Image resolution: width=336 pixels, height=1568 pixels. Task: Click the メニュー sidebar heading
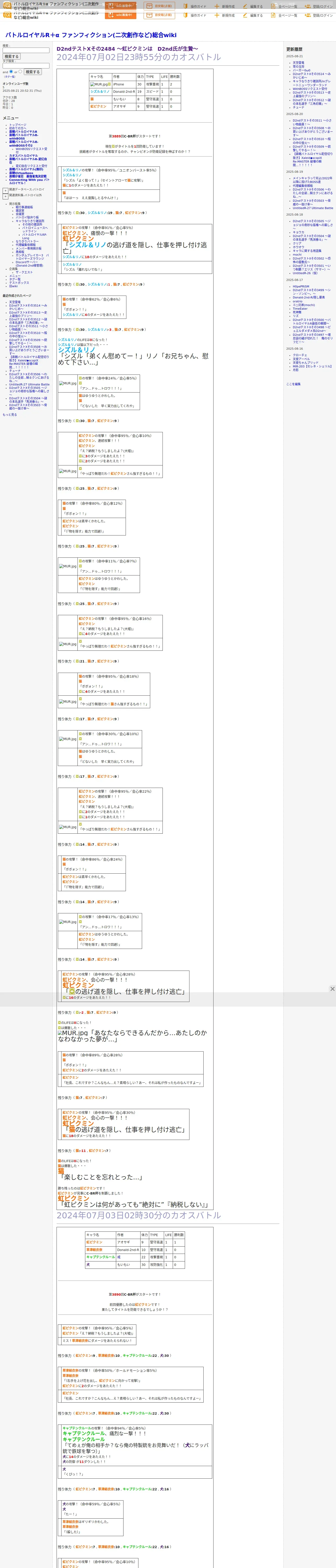[10, 118]
